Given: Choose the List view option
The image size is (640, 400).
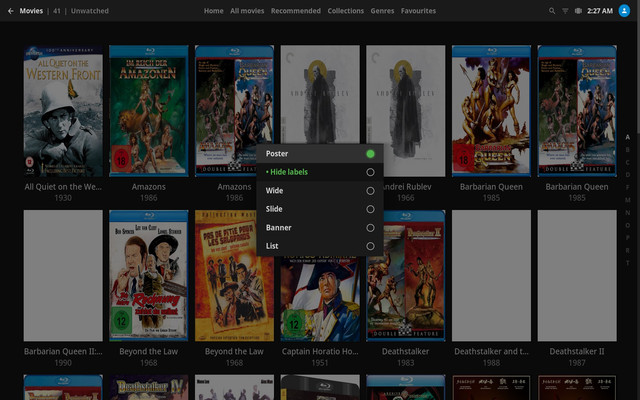Looking at the screenshot, I should [x=320, y=246].
